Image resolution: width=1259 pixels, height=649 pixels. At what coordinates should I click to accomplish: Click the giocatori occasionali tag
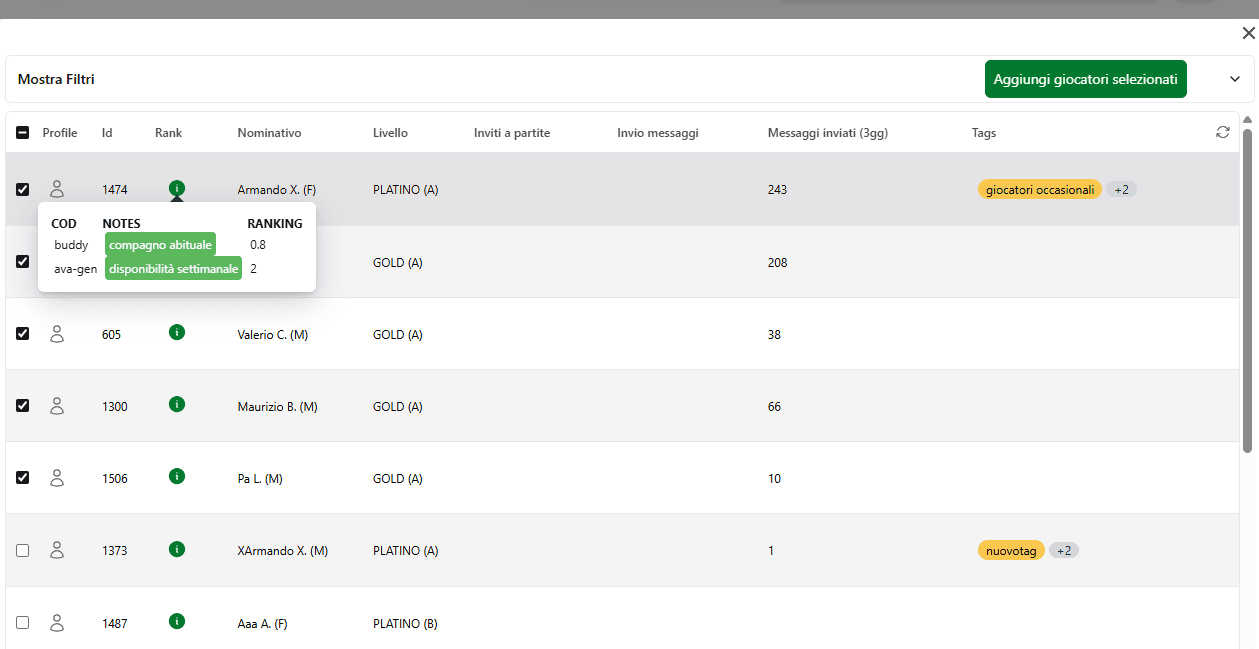pos(1040,190)
